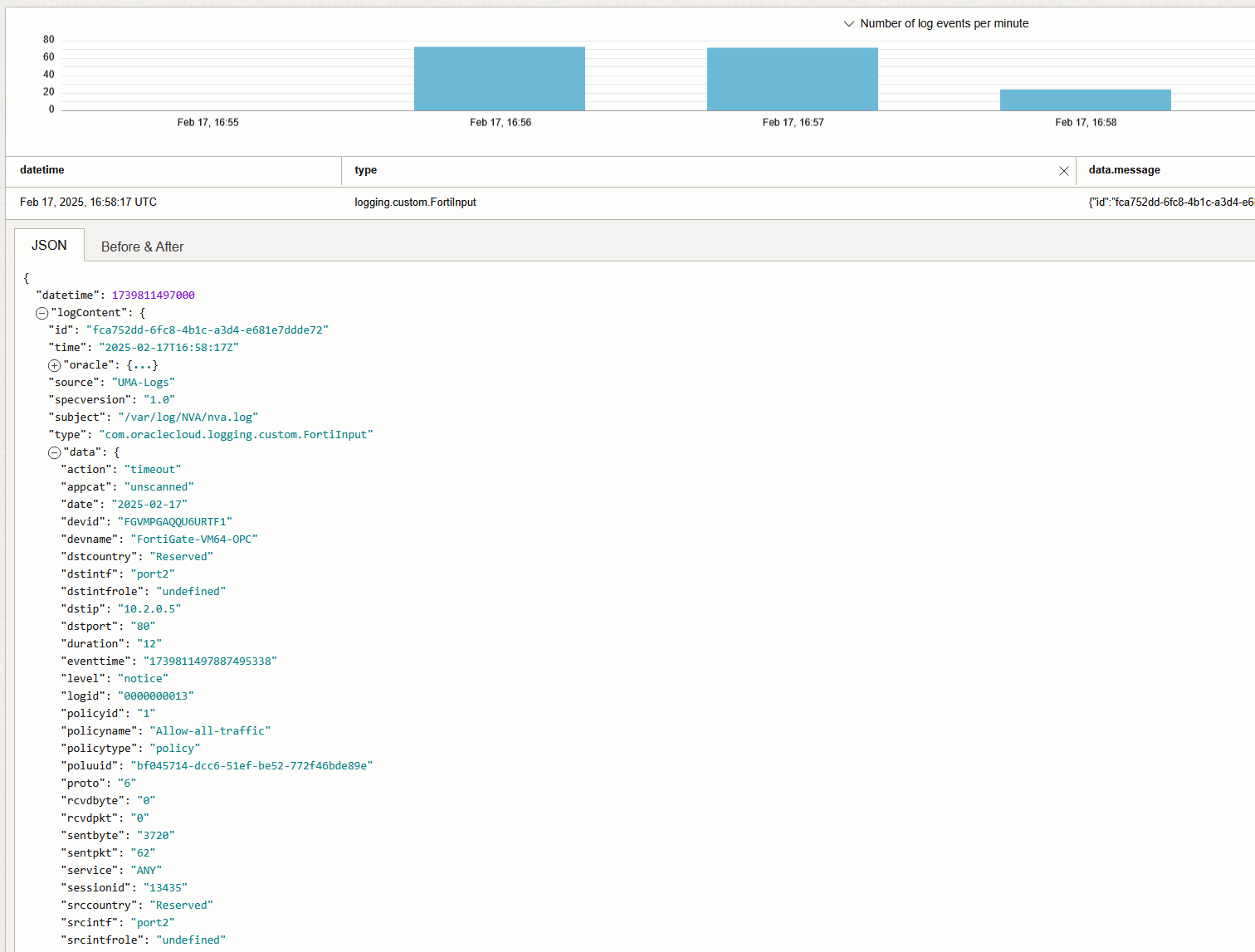Image resolution: width=1255 pixels, height=952 pixels.
Task: Collapse the log events per minute chart
Action: coord(848,24)
